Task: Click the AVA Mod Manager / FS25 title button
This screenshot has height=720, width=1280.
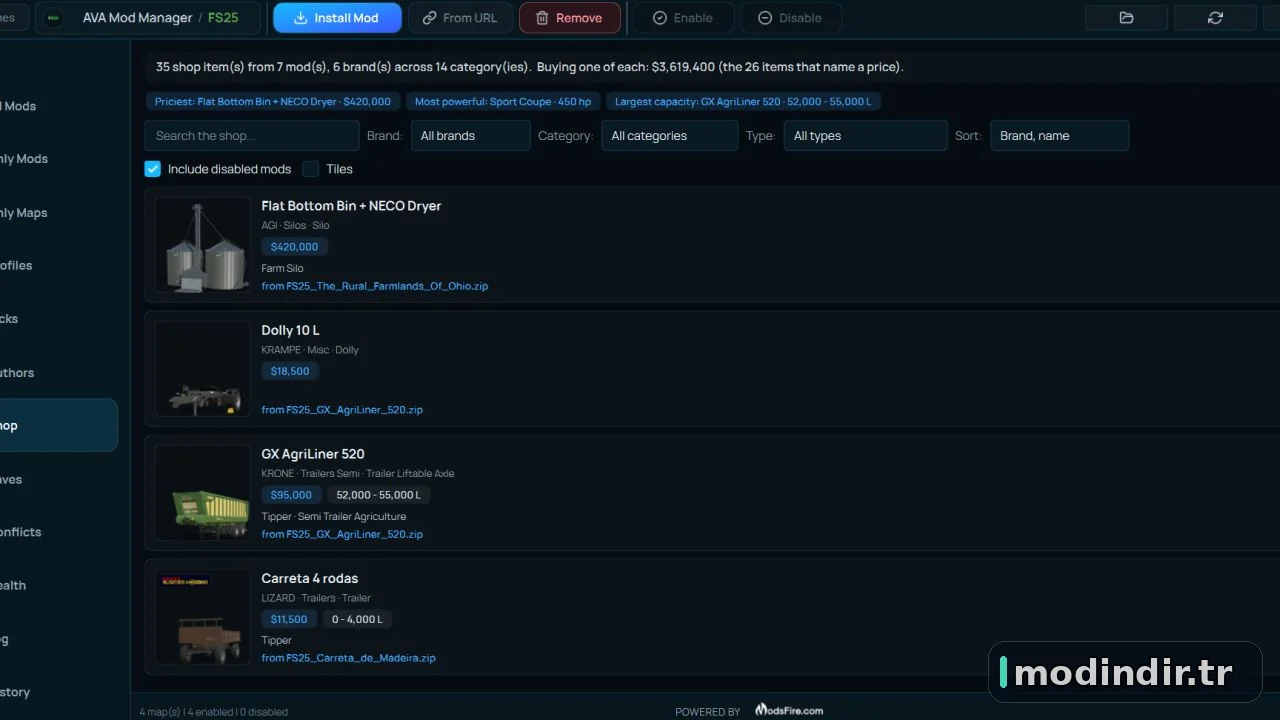Action: (148, 18)
